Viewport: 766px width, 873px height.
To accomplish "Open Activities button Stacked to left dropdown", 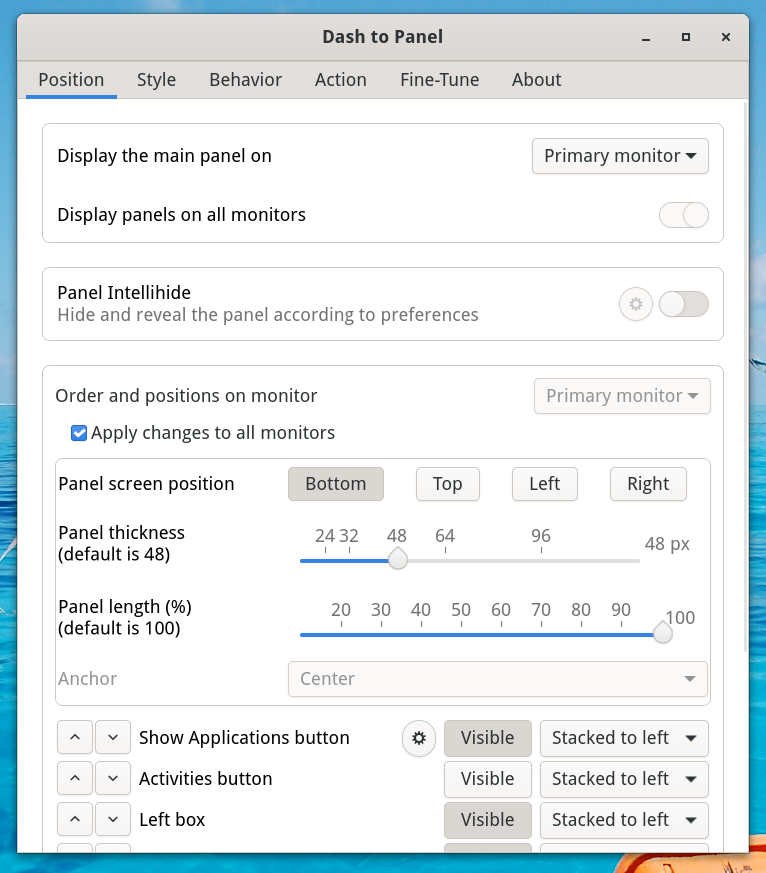I will 624,779.
